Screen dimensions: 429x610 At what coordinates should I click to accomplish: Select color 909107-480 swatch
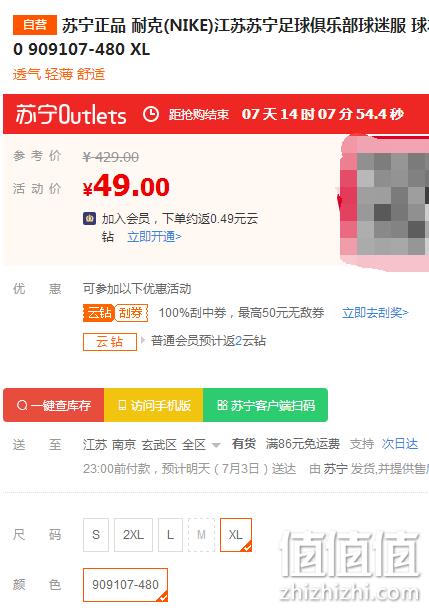(x=125, y=585)
